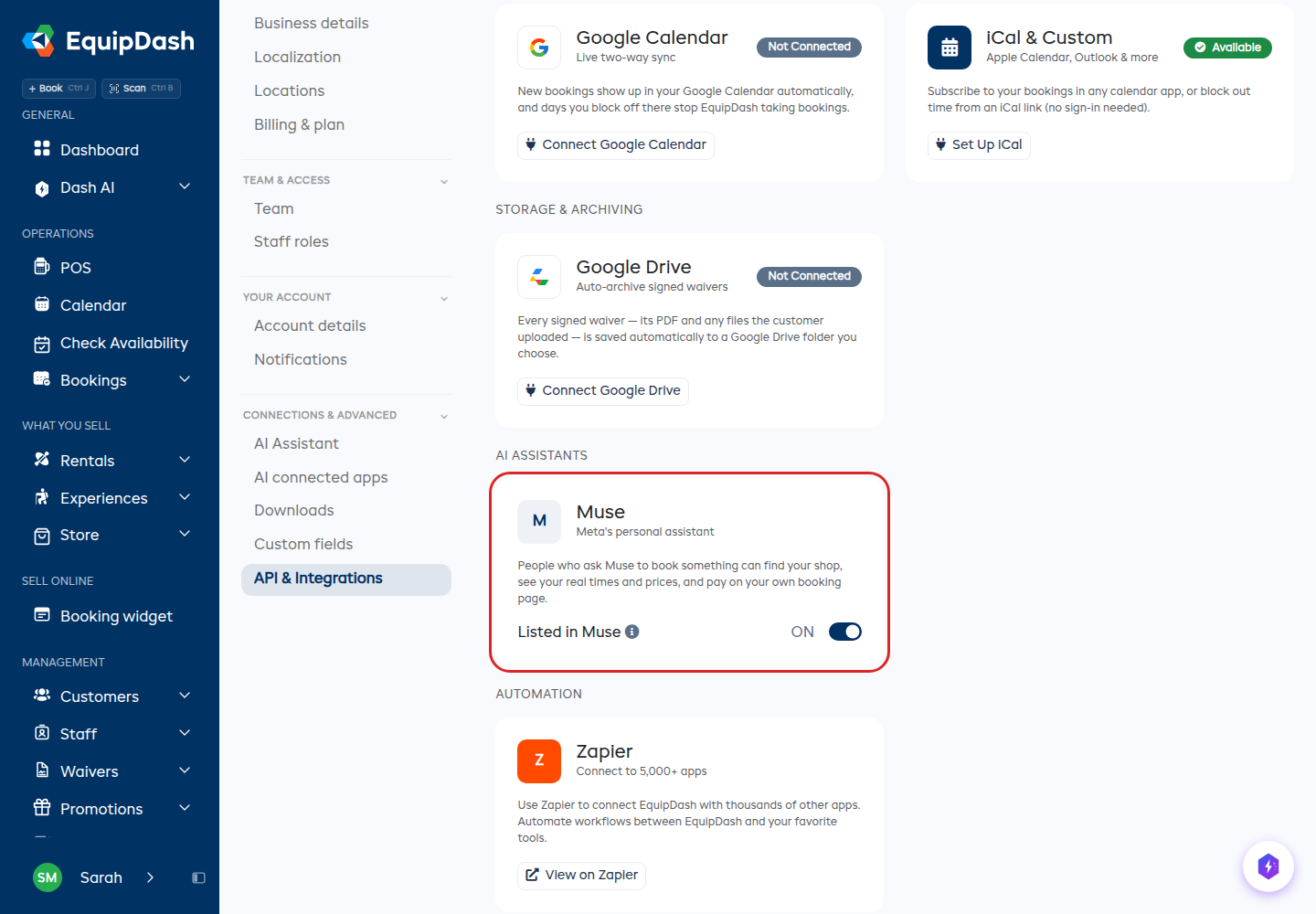Click the EquipDash logo icon
Image resolution: width=1316 pixels, height=914 pixels.
[38, 41]
